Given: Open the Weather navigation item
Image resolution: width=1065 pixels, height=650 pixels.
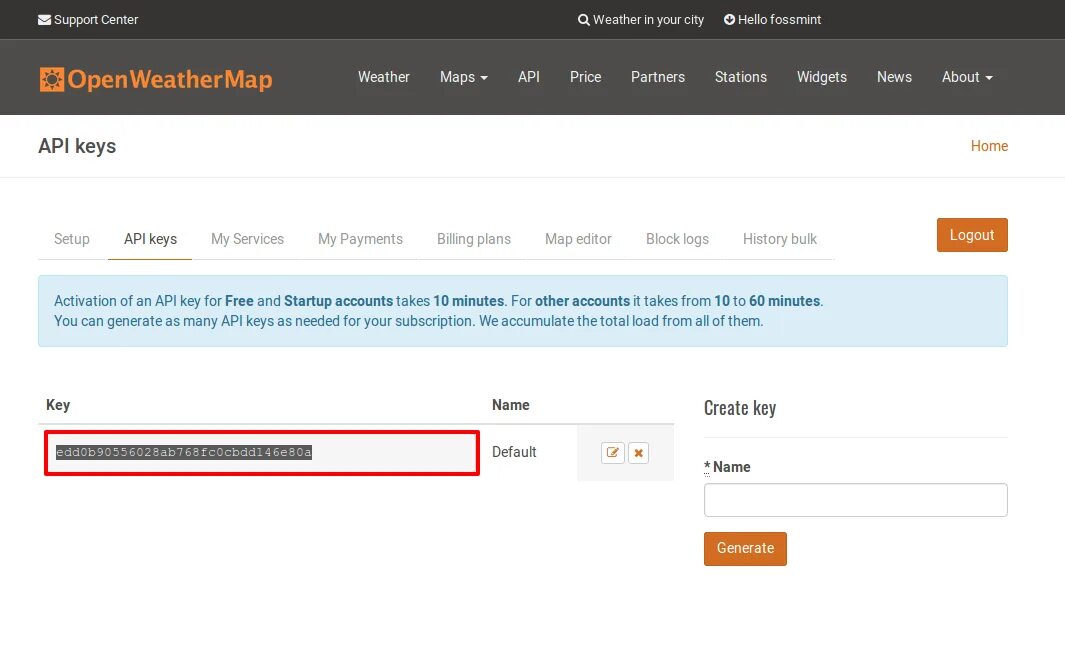Looking at the screenshot, I should tap(384, 77).
